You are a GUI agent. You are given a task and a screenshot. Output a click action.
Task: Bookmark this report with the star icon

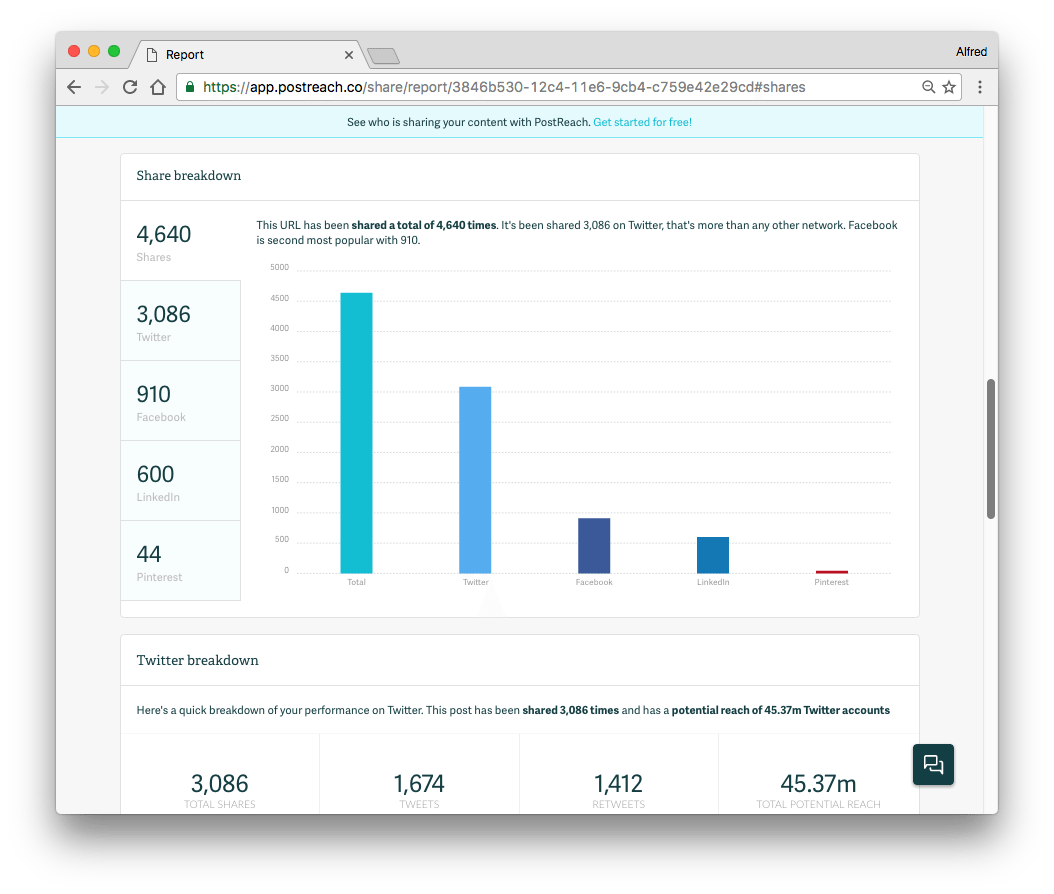click(948, 87)
